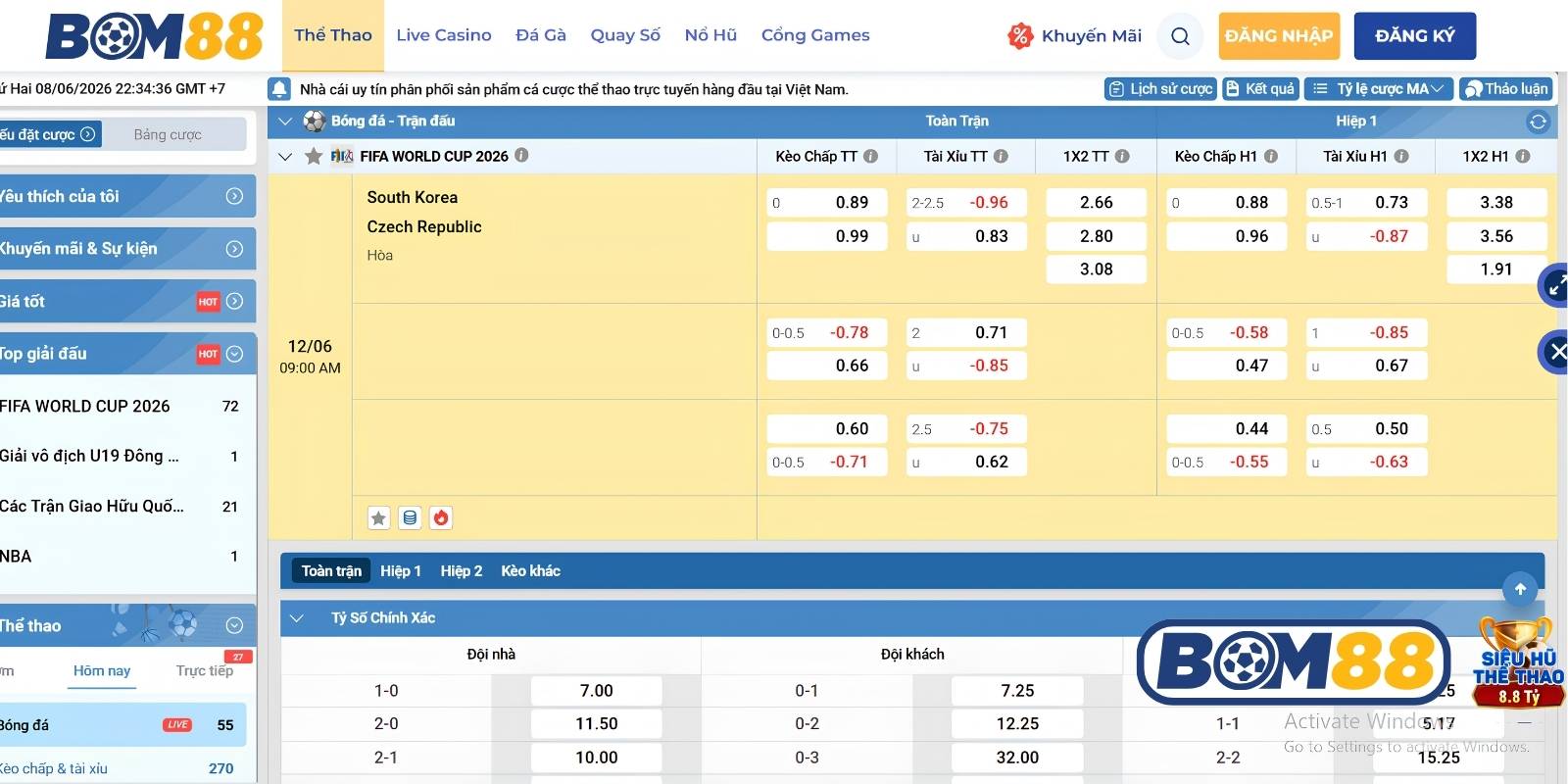This screenshot has height=784, width=1568.
Task: Select correct score 1-0 odds 7.00
Action: (596, 691)
